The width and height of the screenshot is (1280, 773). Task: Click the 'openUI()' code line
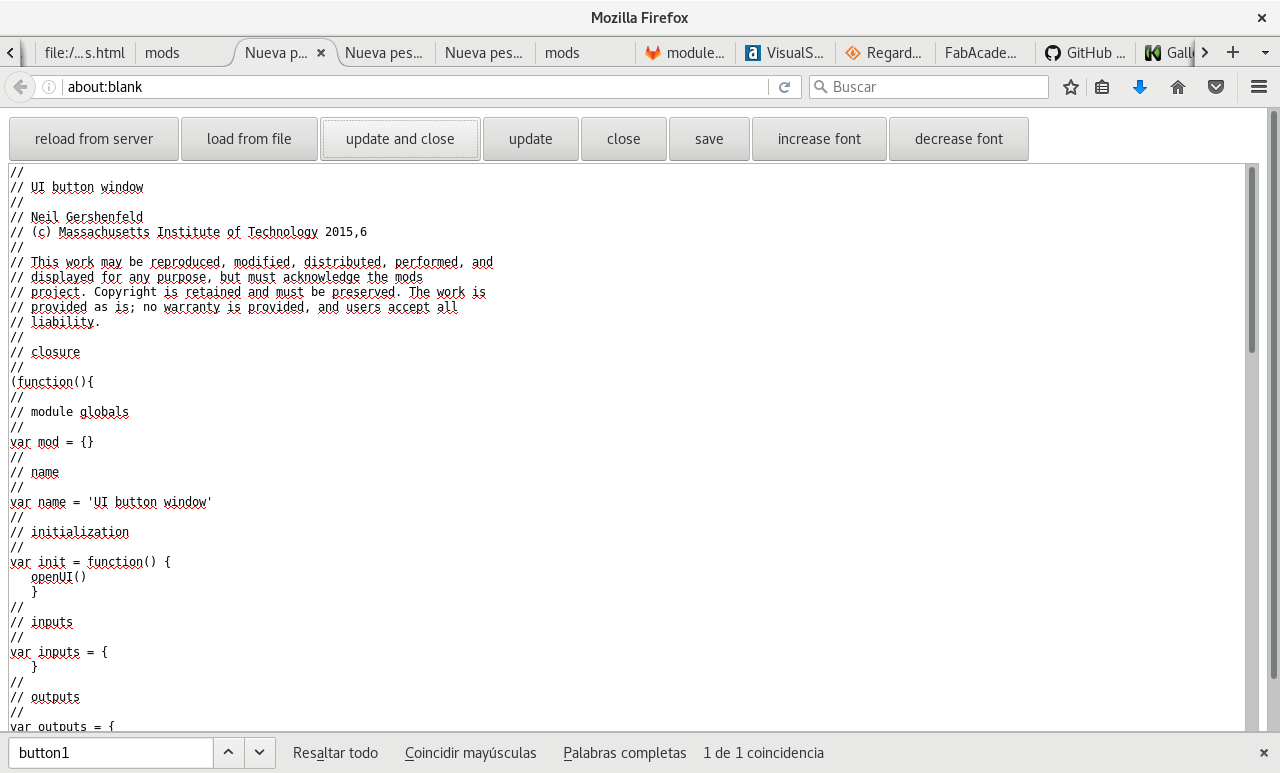(59, 577)
